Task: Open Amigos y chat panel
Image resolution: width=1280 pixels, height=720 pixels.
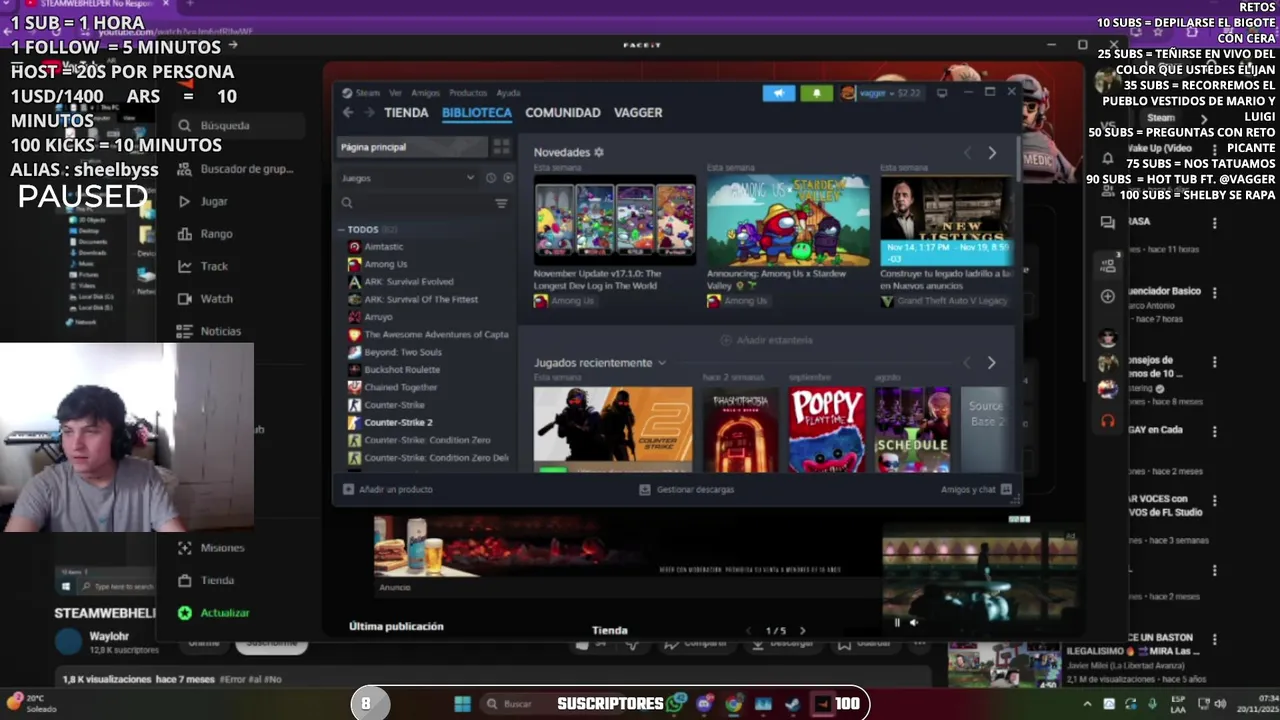Action: click(977, 489)
